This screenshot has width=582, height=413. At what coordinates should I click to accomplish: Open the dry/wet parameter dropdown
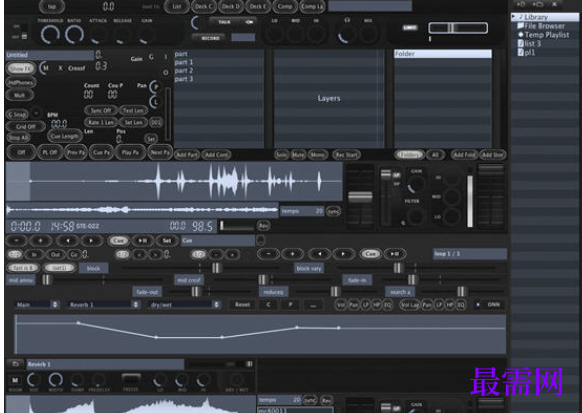184,305
